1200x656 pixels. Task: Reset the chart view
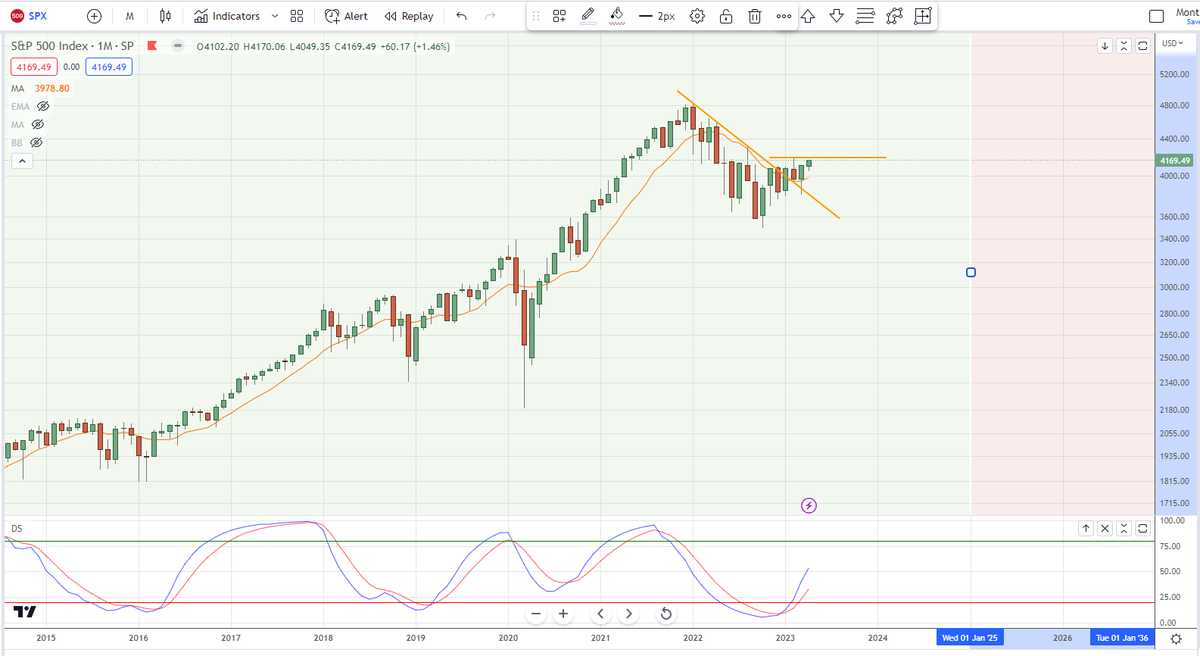tap(666, 613)
